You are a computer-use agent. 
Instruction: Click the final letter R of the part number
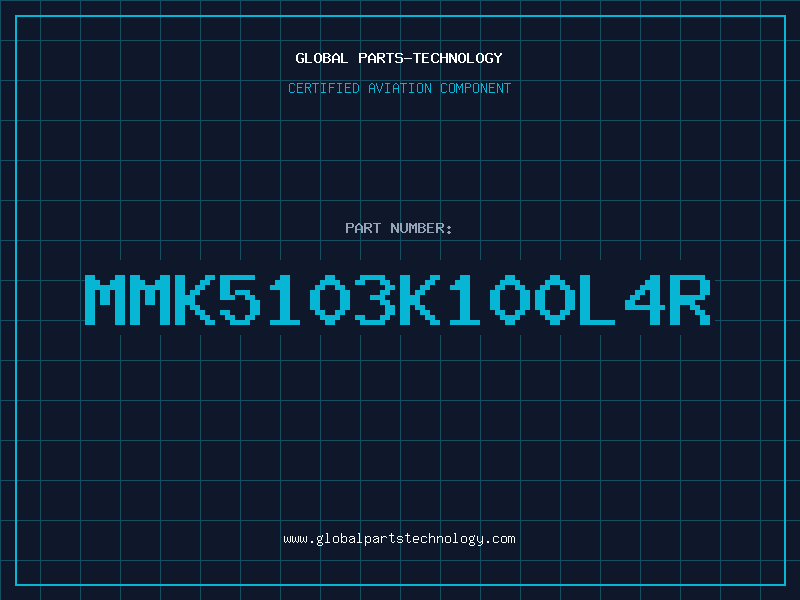pyautogui.click(x=690, y=299)
